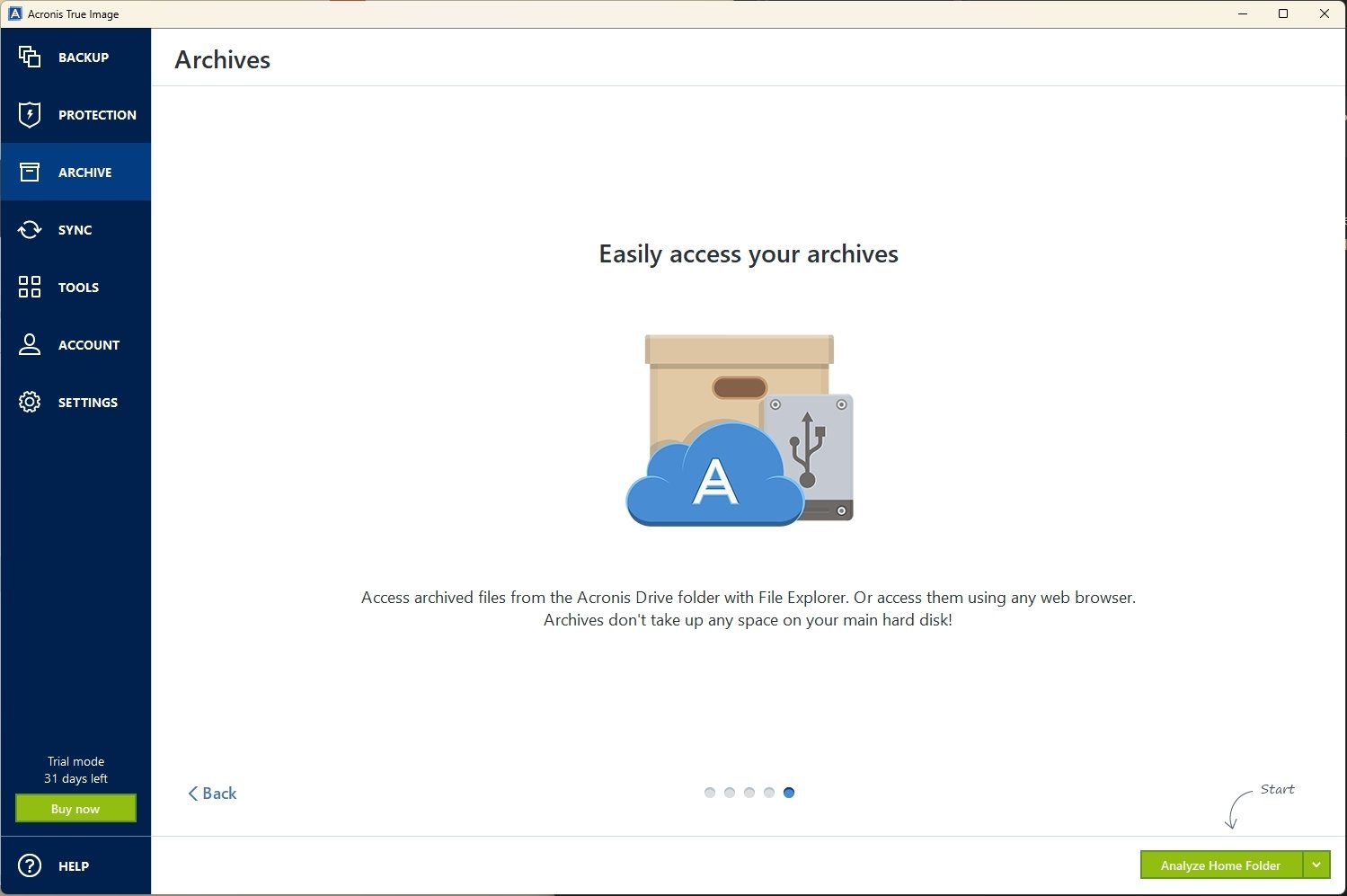Click the Help question mark icon
1347x896 pixels.
tap(30, 865)
